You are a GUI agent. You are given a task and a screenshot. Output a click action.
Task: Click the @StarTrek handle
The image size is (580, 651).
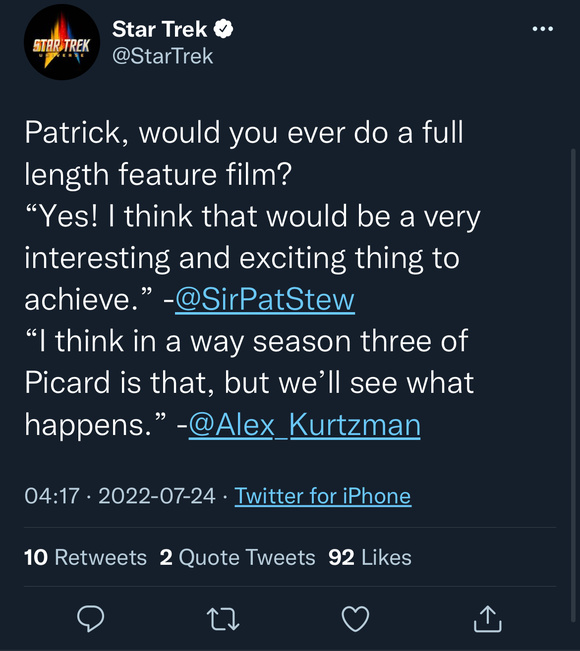163,56
